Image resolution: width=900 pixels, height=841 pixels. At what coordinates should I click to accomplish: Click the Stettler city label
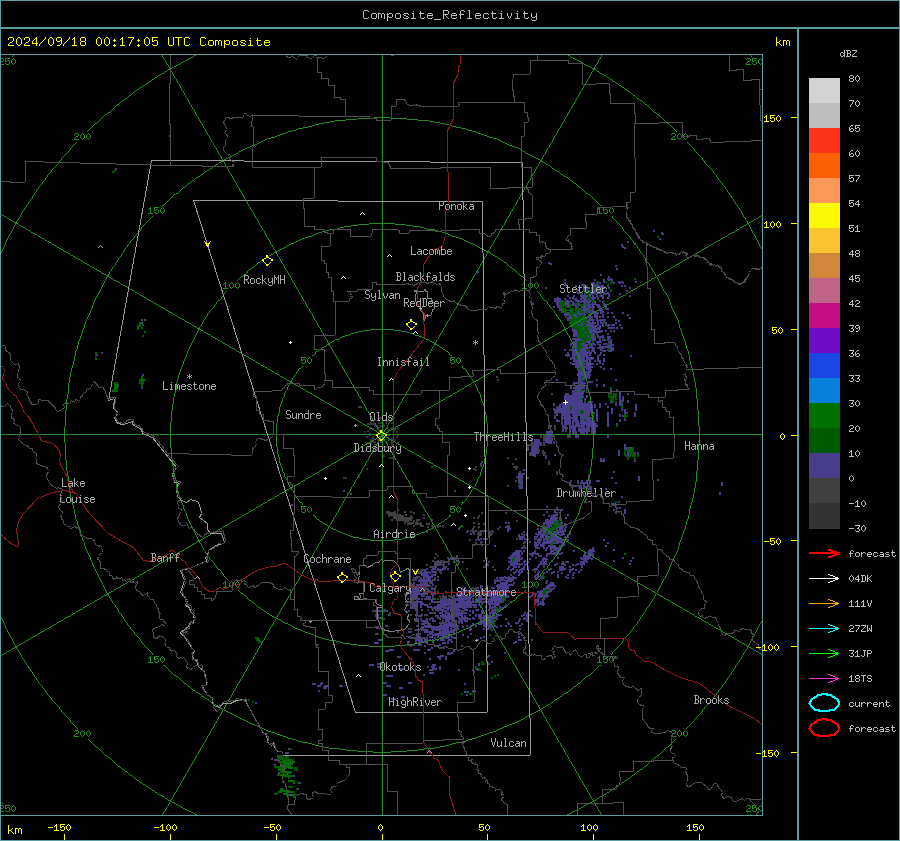pos(583,289)
